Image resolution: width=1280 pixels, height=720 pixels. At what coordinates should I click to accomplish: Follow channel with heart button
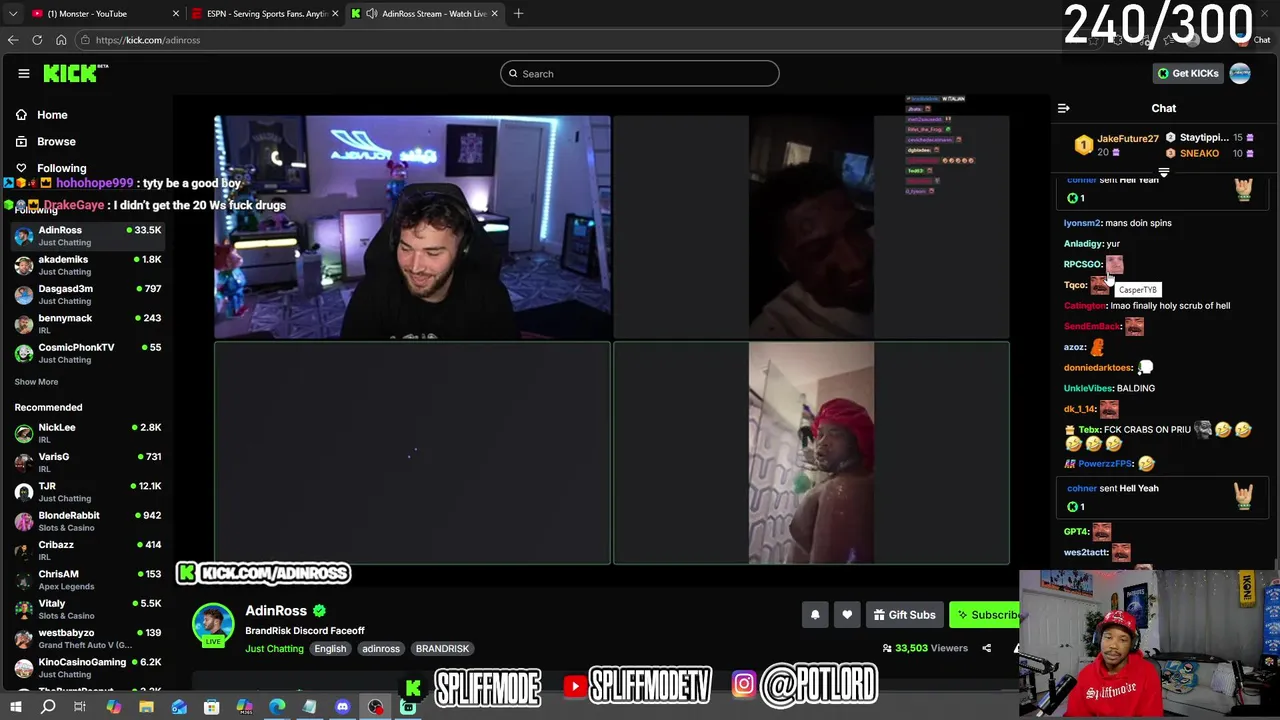pos(847,615)
